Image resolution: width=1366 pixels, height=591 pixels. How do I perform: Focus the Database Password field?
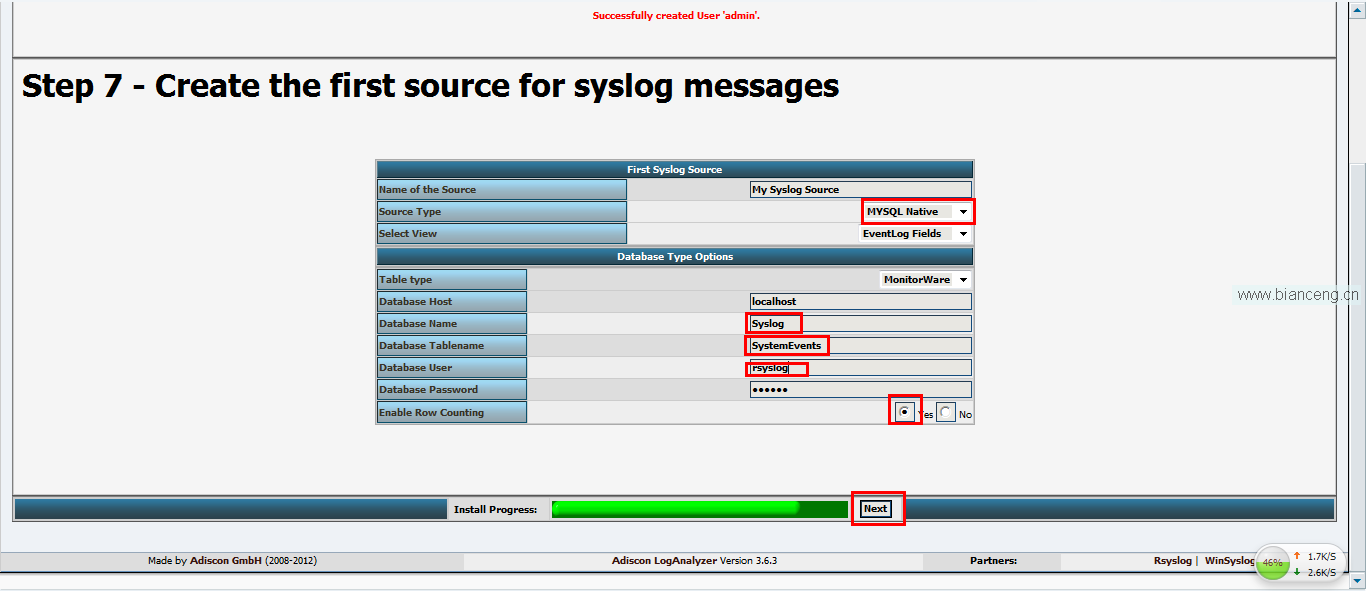(x=860, y=390)
